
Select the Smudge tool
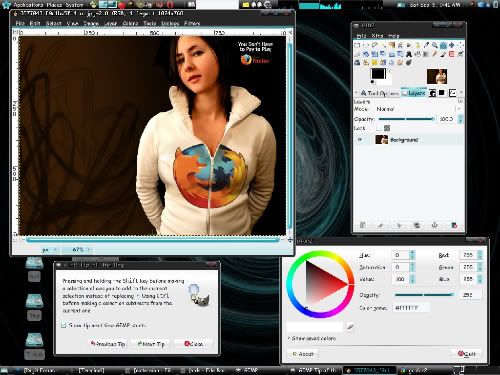coord(400,62)
